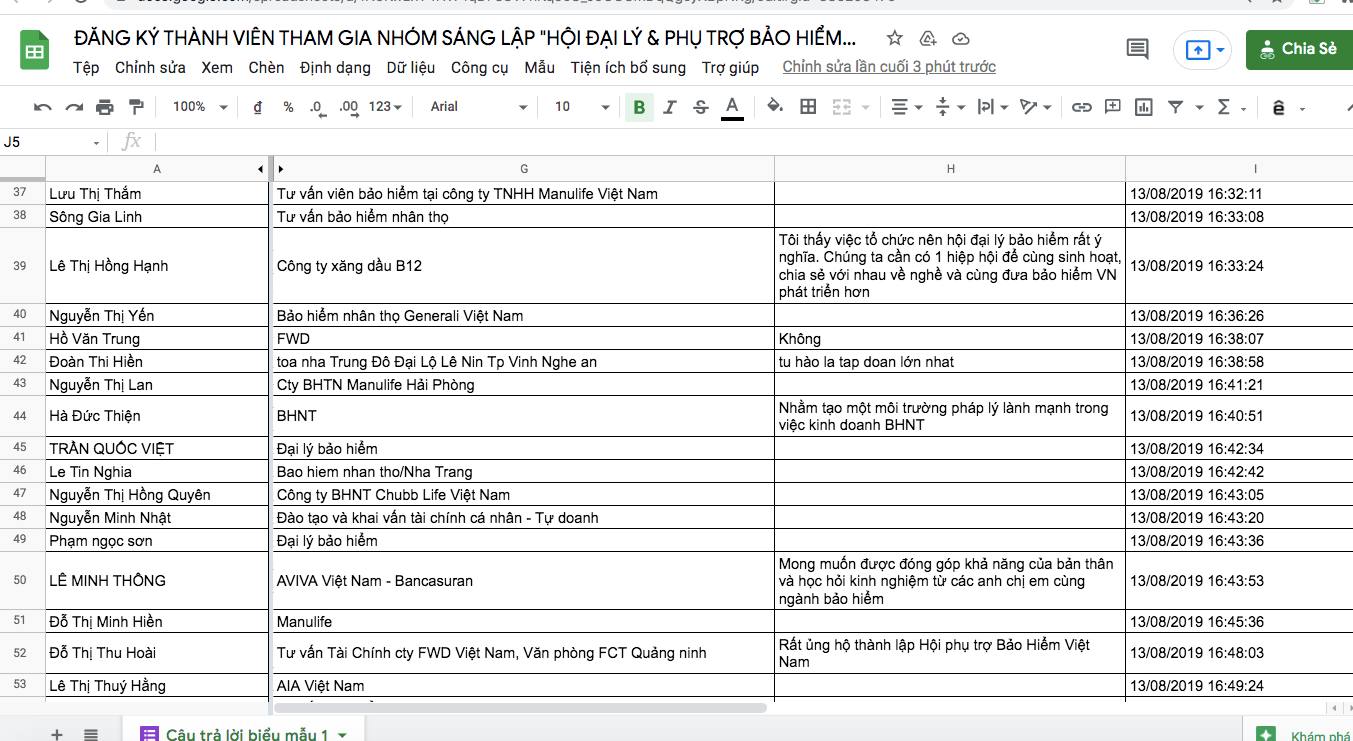Check the cloud saved status icon
The image size is (1353, 741).
pos(960,39)
